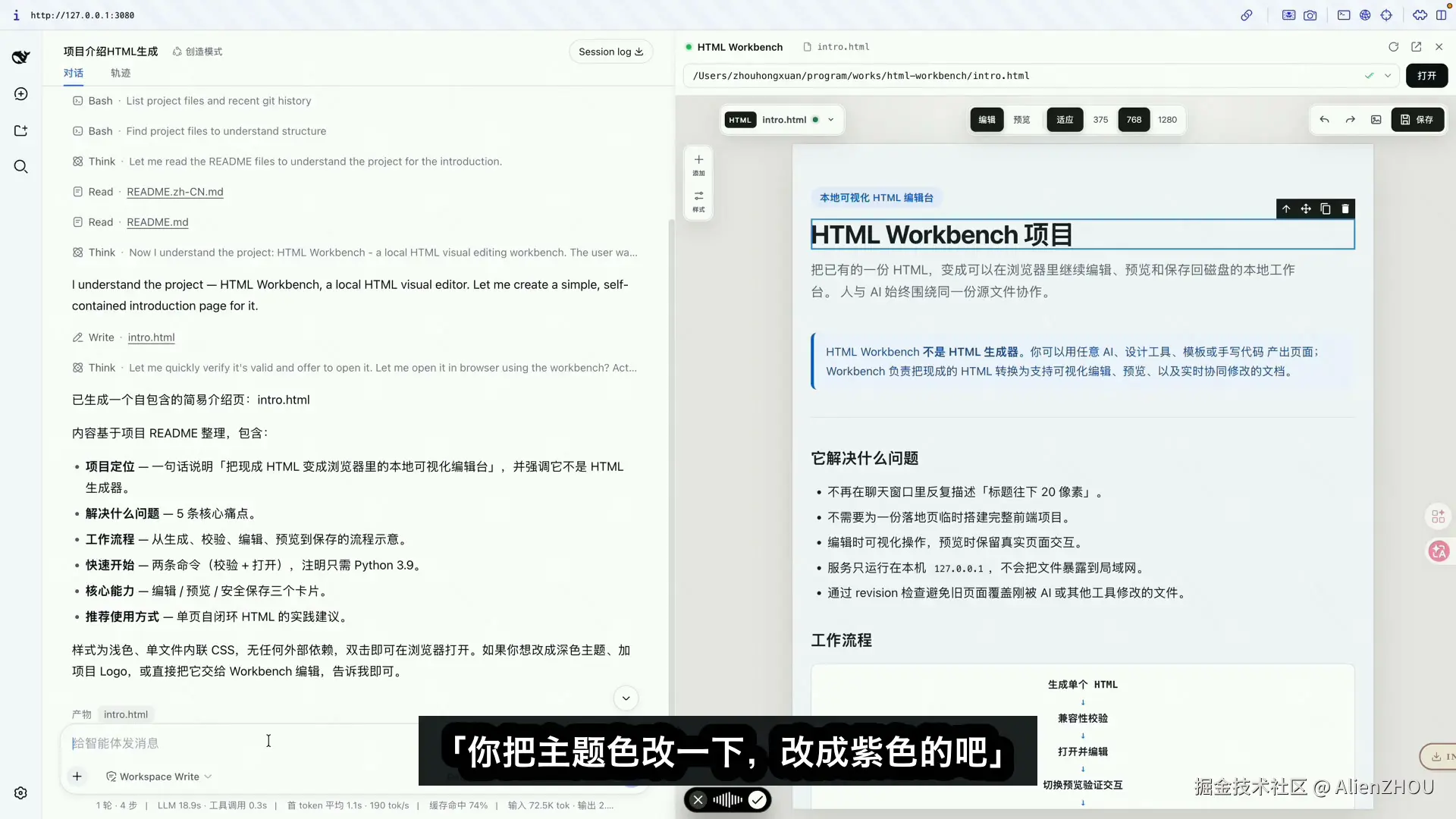
Task: Open the puzzle-piece extensions icon
Action: (x=1420, y=15)
